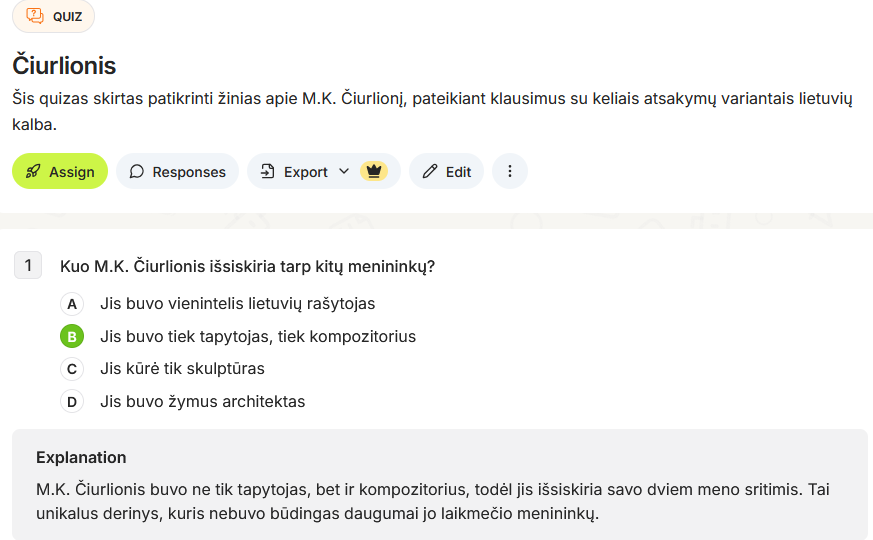Expand the Export dropdown chevron
Viewport: 873px width, 540px height.
[344, 172]
